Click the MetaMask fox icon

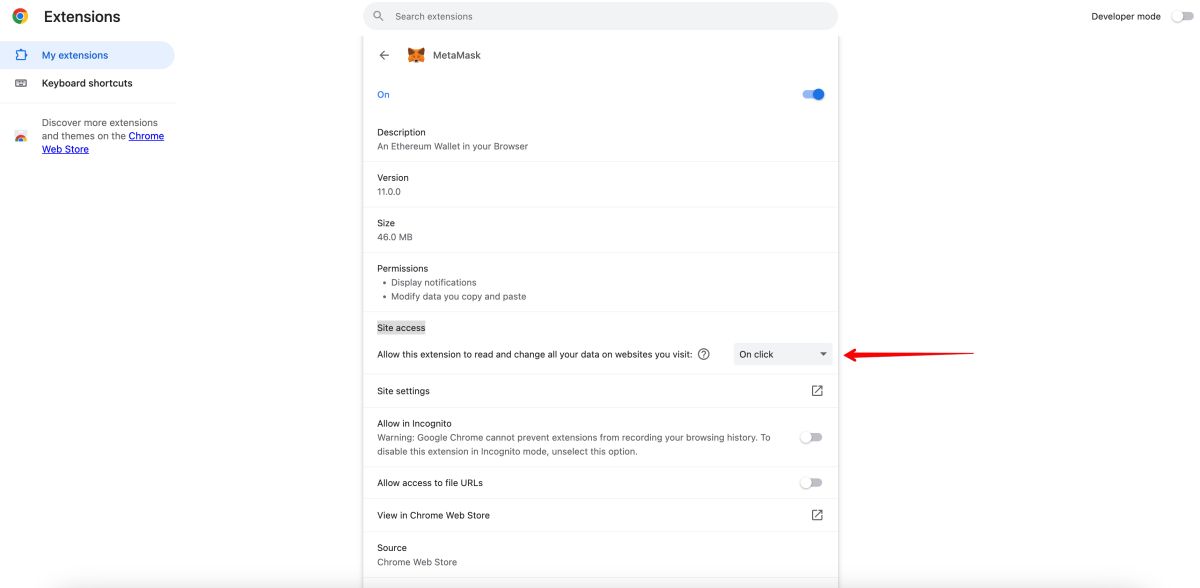click(416, 55)
